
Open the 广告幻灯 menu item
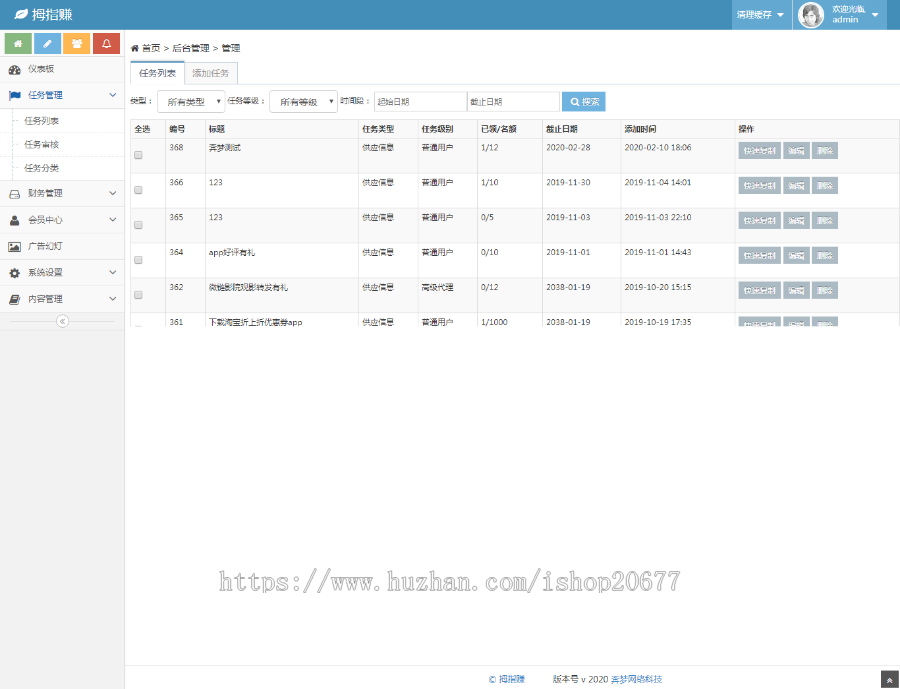coord(62,246)
